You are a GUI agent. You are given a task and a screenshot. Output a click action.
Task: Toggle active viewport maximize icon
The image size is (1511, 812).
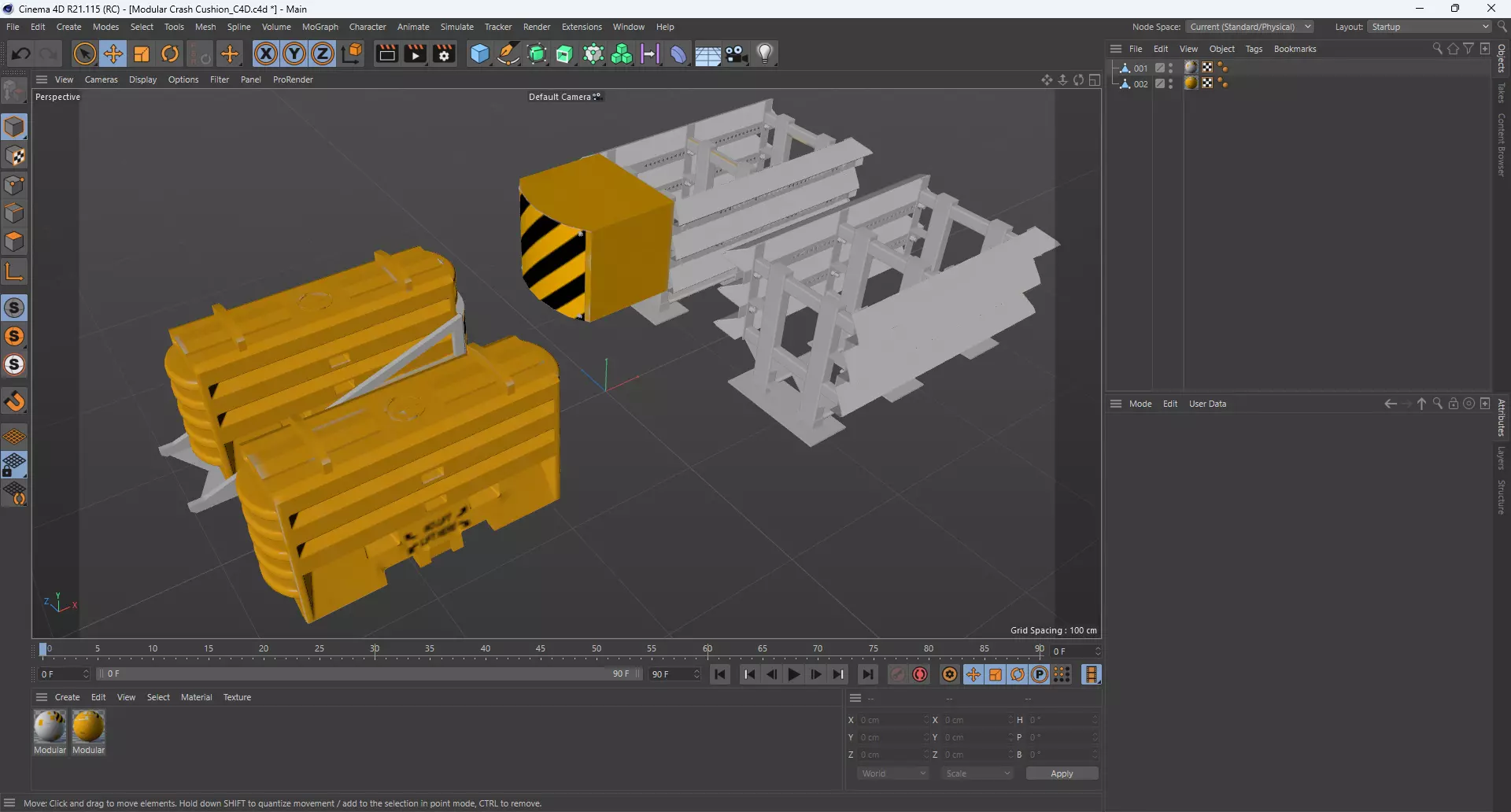coord(1095,79)
